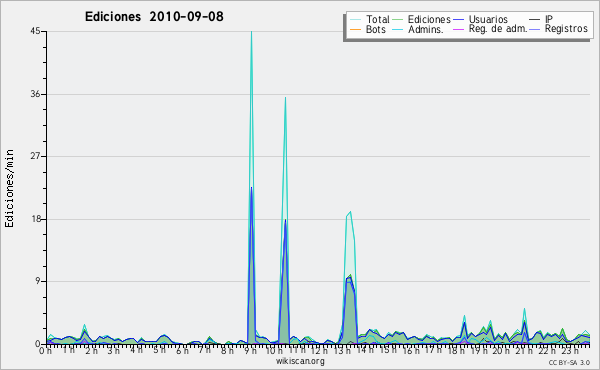Image resolution: width=600 pixels, height=370 pixels.
Task: Click the 18 y-axis label
Action: click(x=36, y=219)
